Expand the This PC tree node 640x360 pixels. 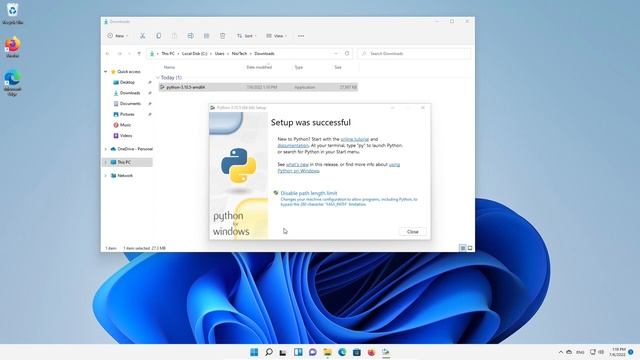(106, 162)
